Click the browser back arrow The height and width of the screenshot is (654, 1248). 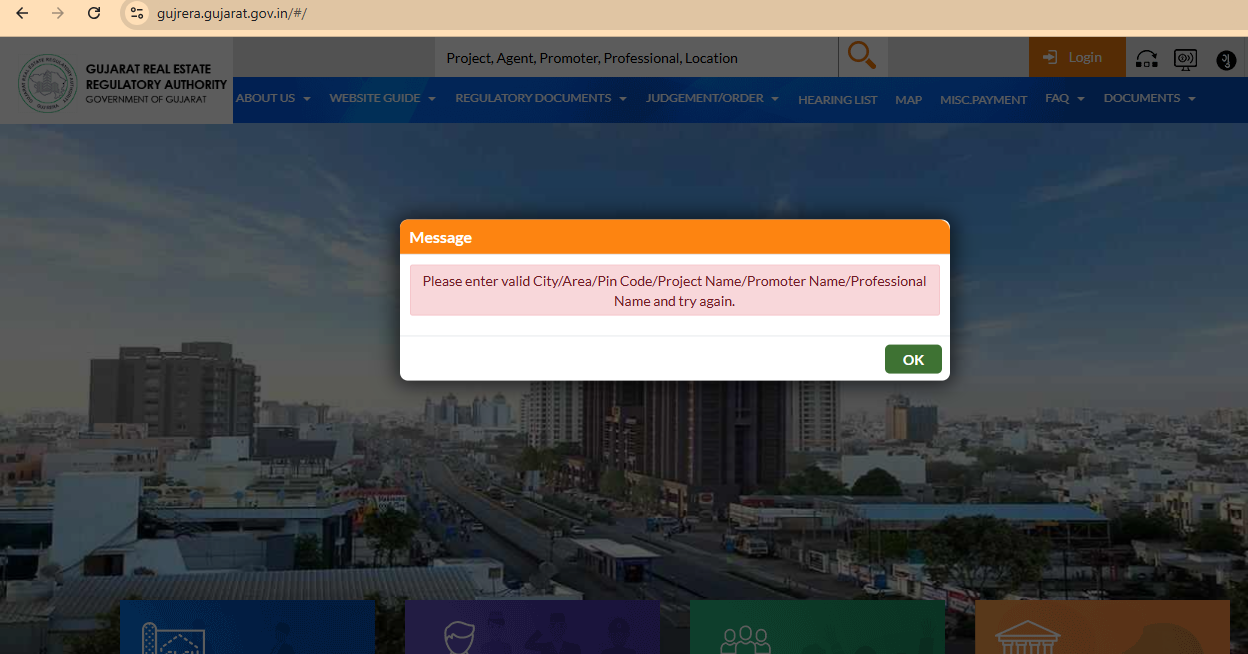coord(22,13)
